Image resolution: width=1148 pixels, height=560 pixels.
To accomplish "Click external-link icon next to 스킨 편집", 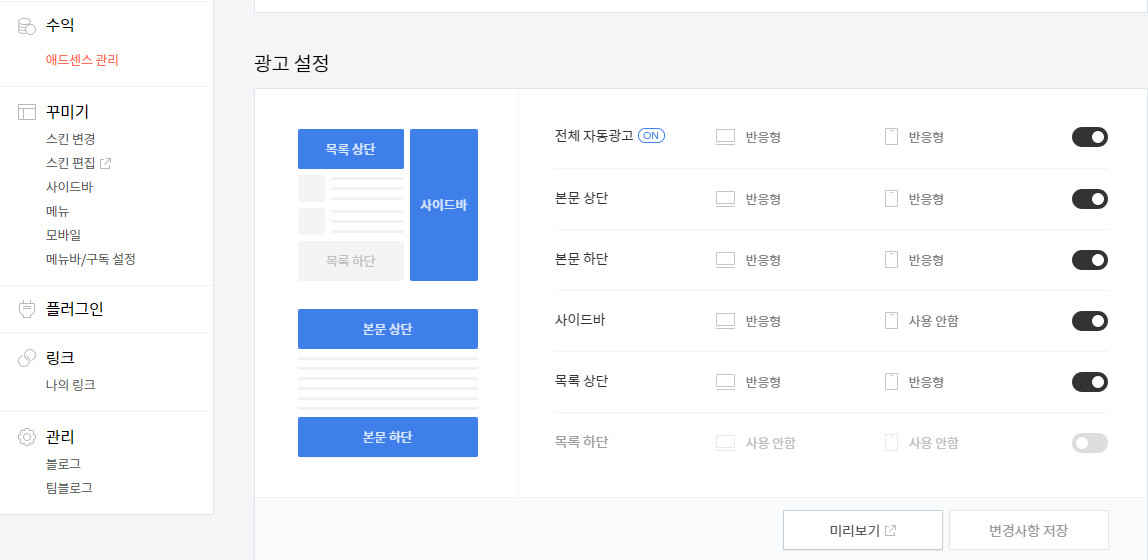I will tap(105, 163).
